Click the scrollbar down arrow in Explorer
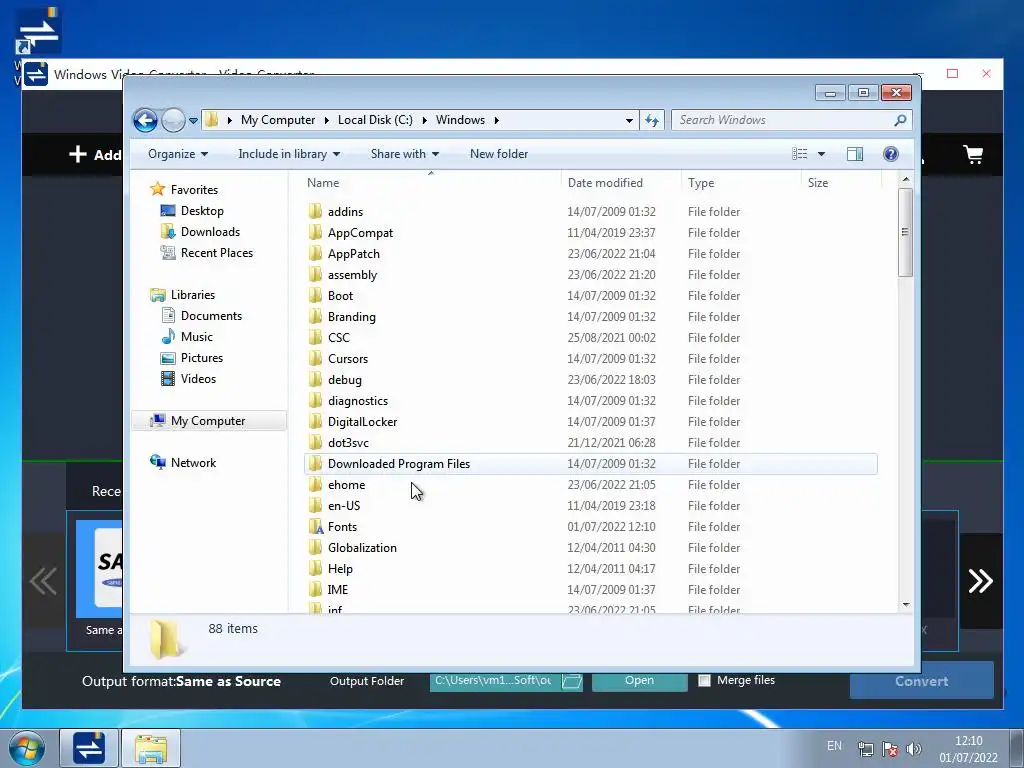Viewport: 1024px width, 768px height. click(906, 605)
